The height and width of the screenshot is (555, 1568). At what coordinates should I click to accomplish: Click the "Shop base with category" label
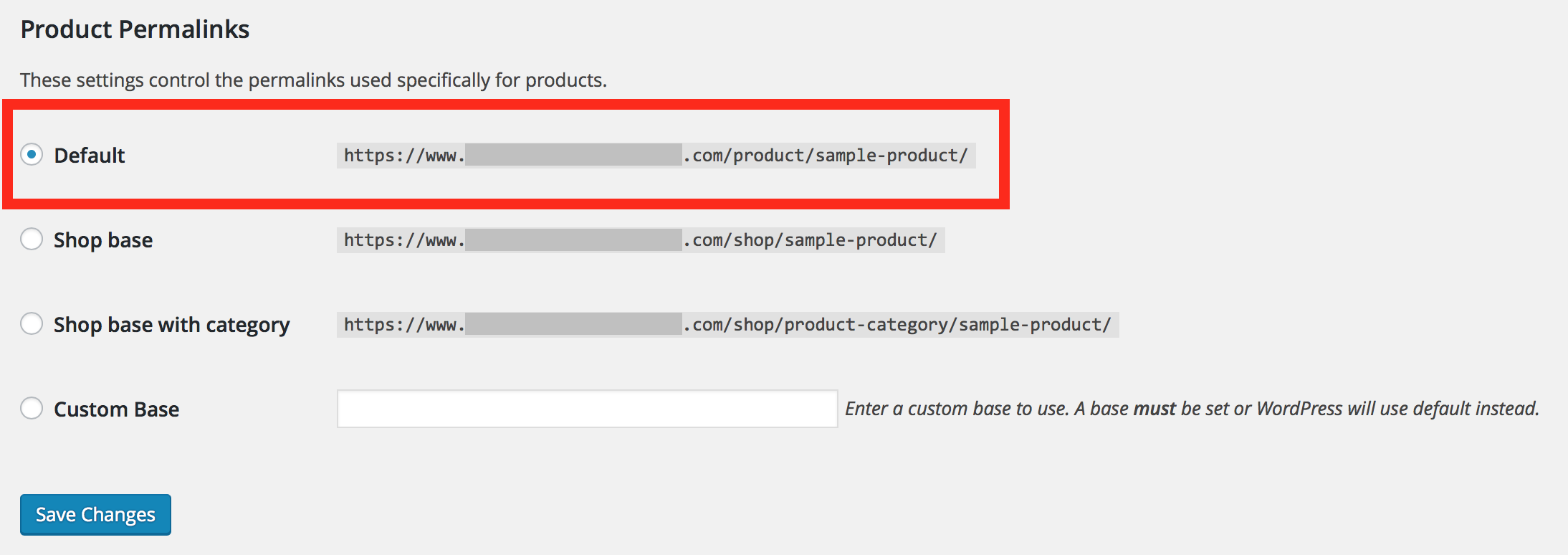[x=172, y=325]
